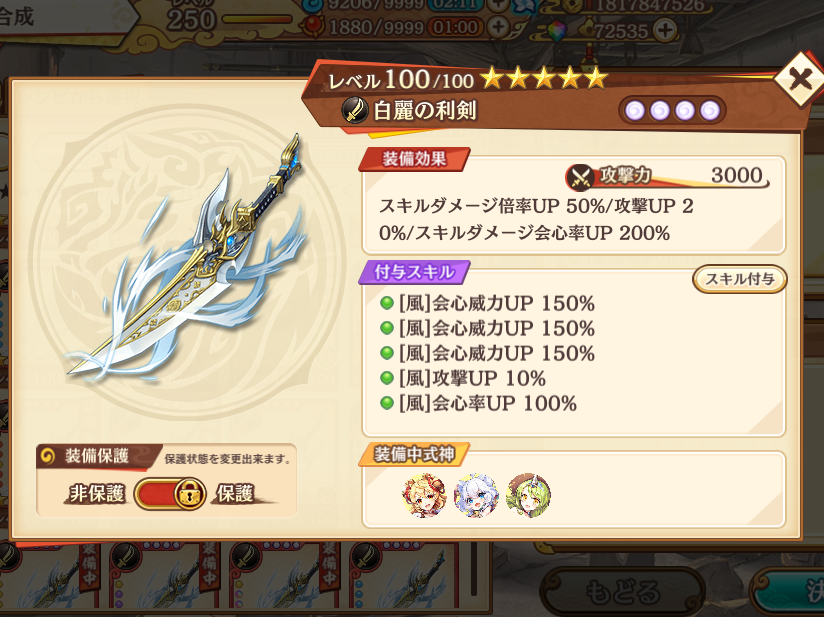The image size is (824, 617).
Task: Click the crossed swords 攻撃力 icon
Action: click(x=580, y=177)
